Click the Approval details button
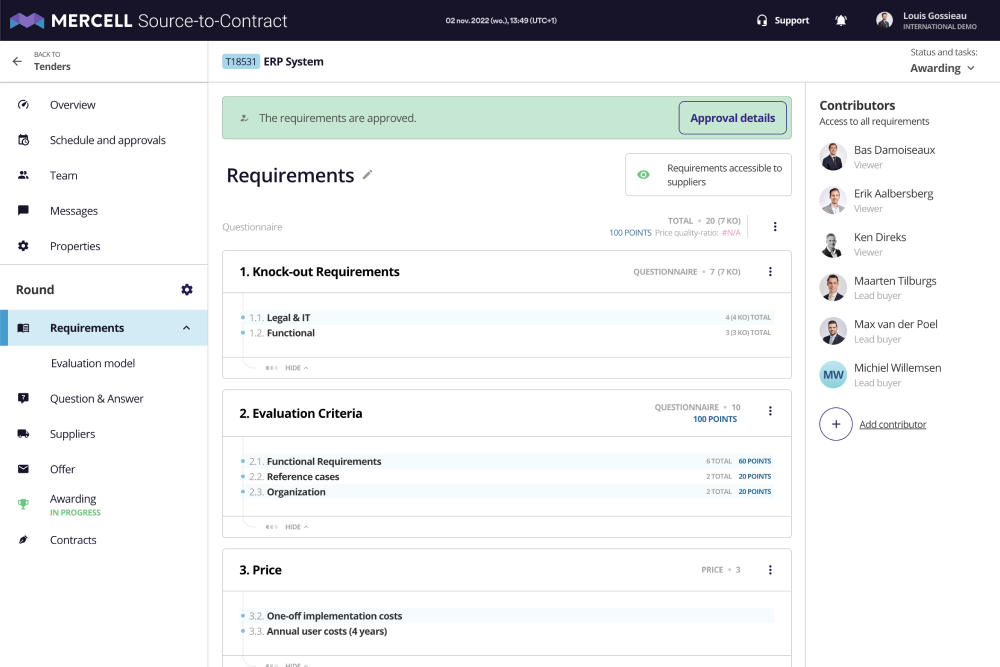1000x667 pixels. click(732, 118)
